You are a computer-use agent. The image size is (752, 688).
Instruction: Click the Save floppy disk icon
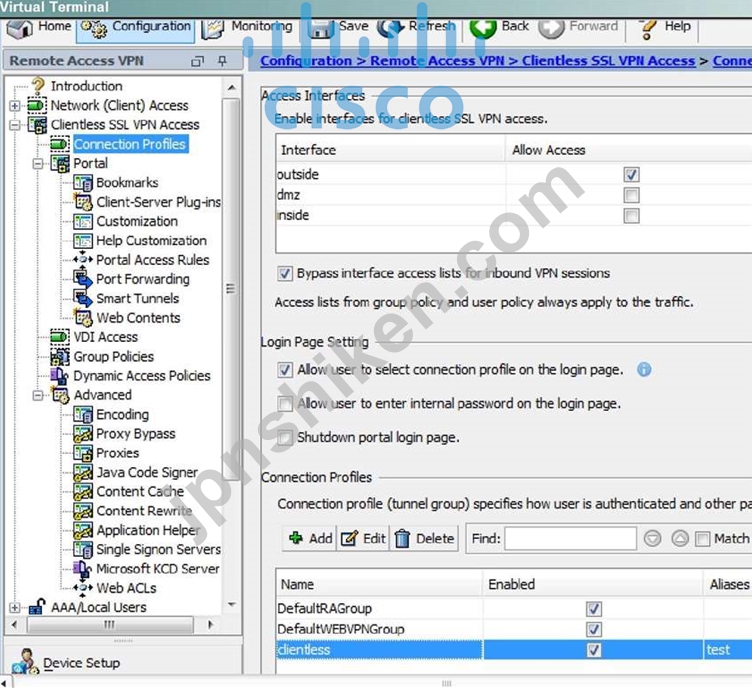point(320,29)
